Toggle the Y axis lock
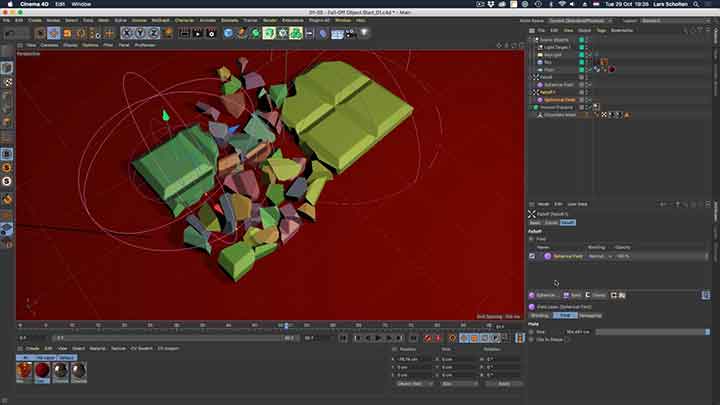 point(140,33)
